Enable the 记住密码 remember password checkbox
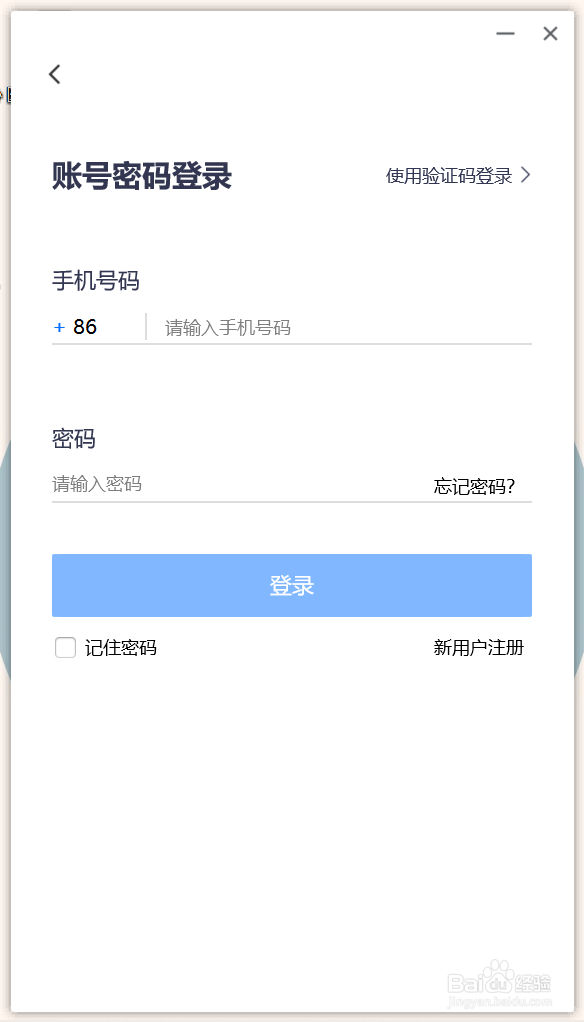The width and height of the screenshot is (584, 1022). (65, 647)
